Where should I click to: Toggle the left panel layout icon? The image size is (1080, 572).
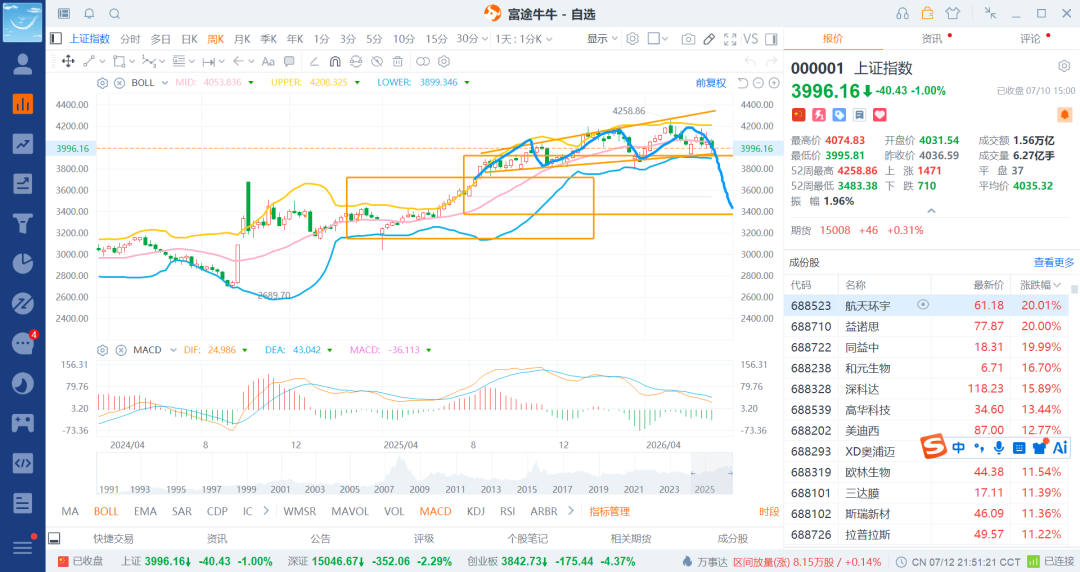[x=56, y=39]
